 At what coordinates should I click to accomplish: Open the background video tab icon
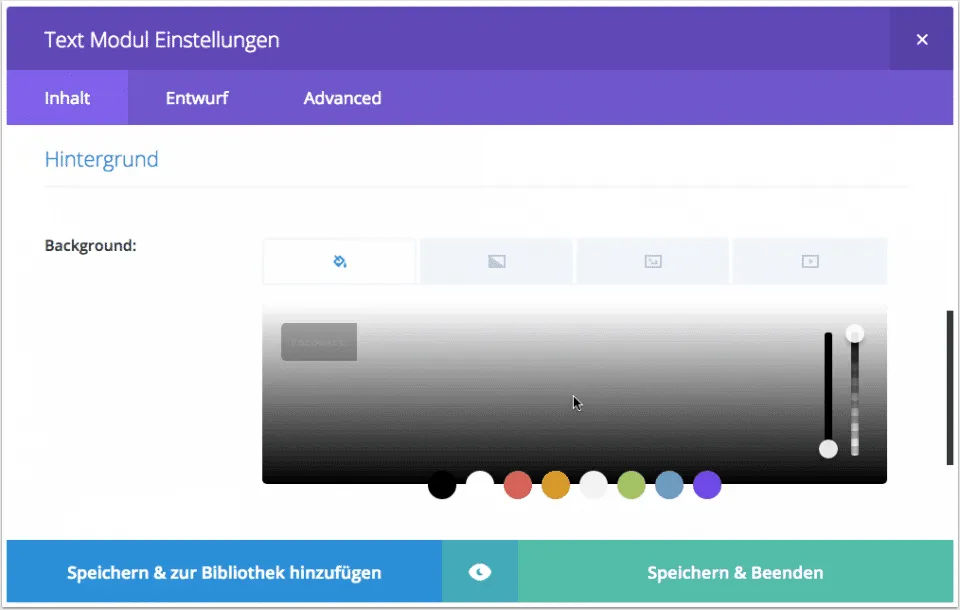tap(810, 262)
